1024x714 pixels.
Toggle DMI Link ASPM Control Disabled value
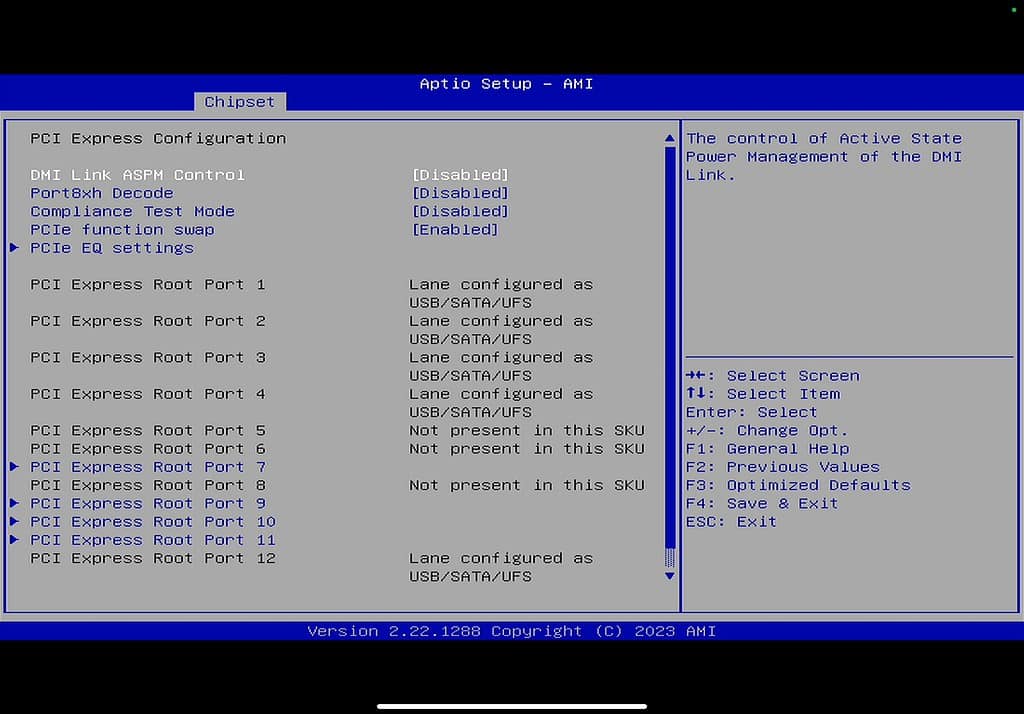[460, 175]
